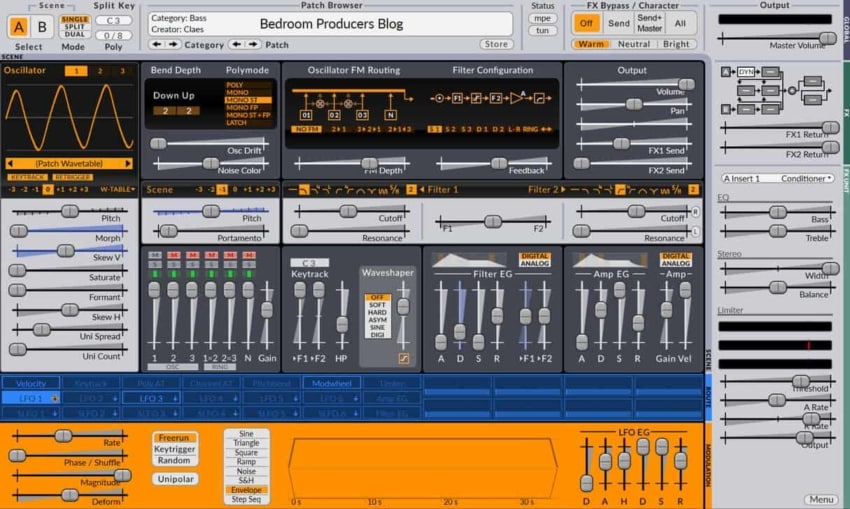Choose the Step Seq LFO shape
The height and width of the screenshot is (509, 850).
tap(246, 498)
